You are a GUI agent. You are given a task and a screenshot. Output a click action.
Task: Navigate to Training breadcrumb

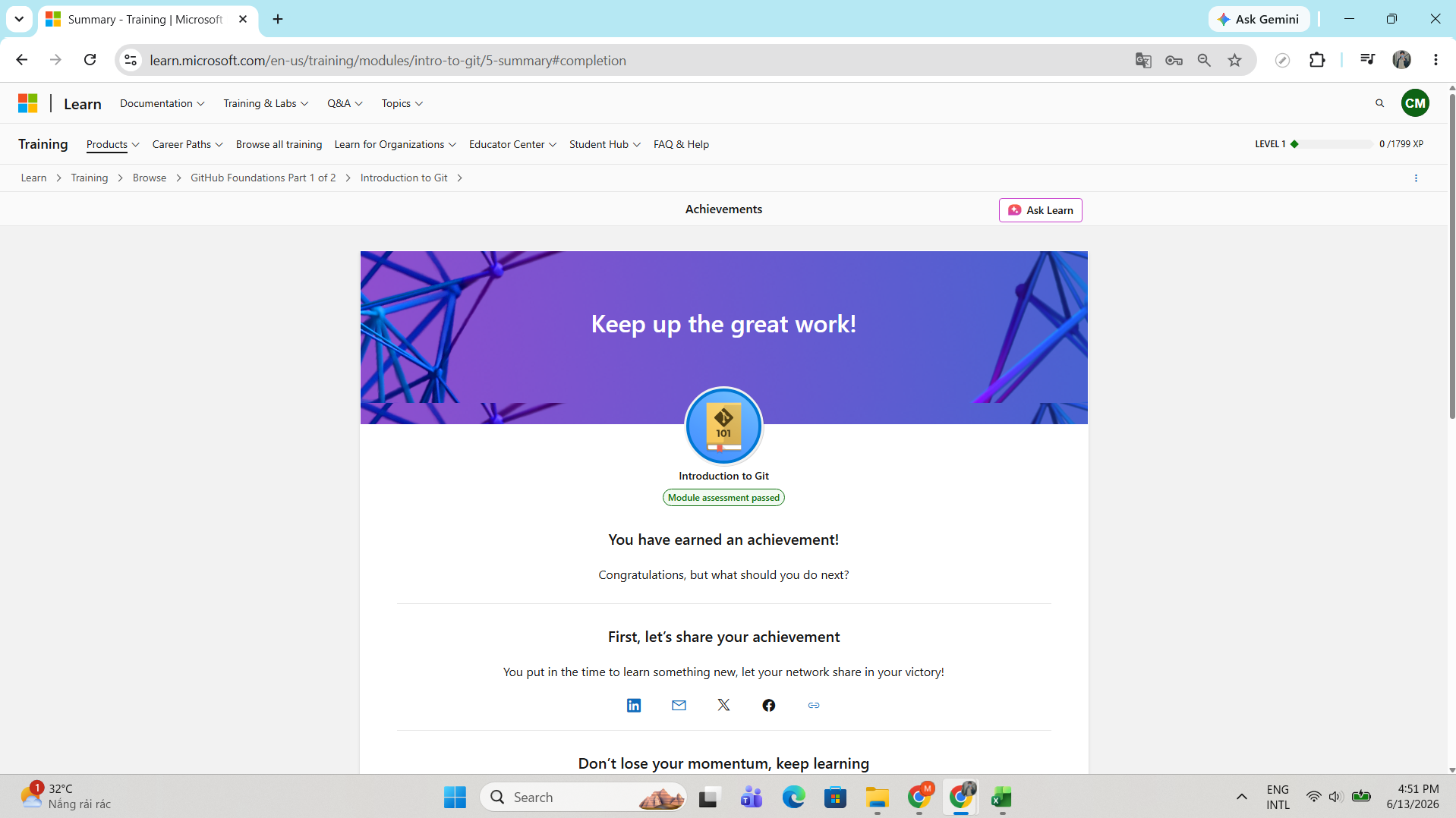90,178
